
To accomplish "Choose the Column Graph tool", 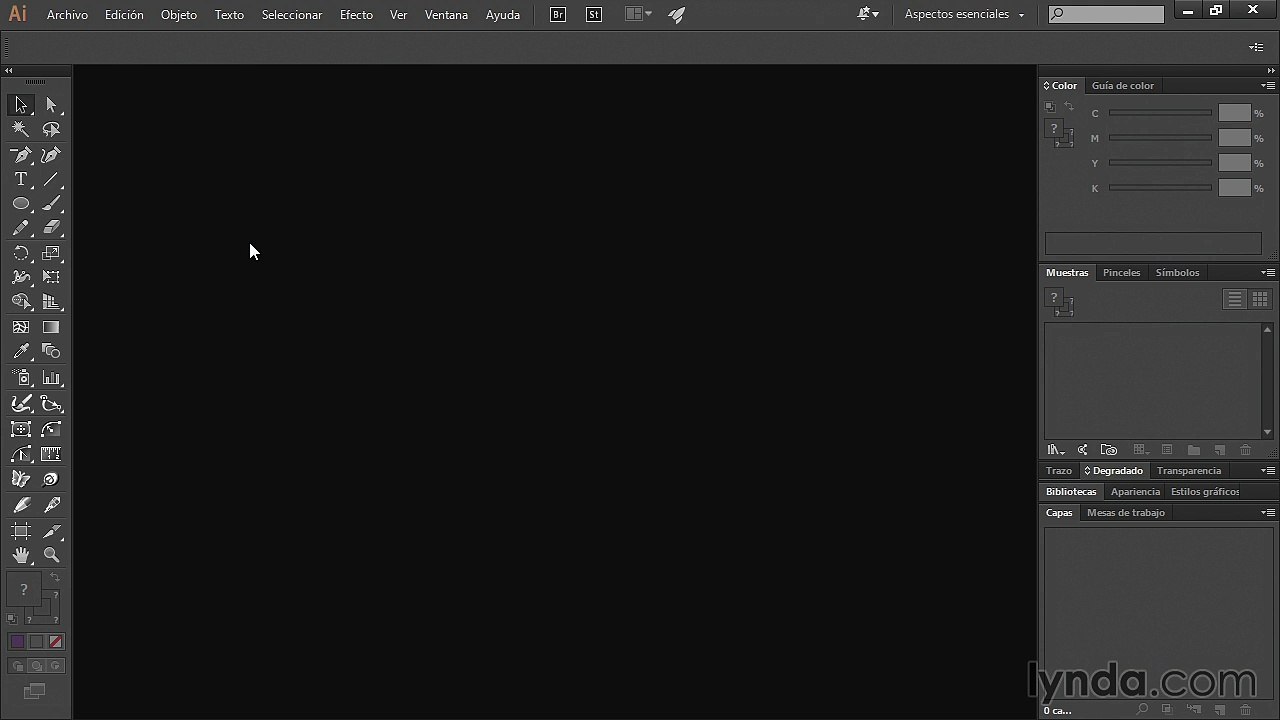I will [52, 378].
